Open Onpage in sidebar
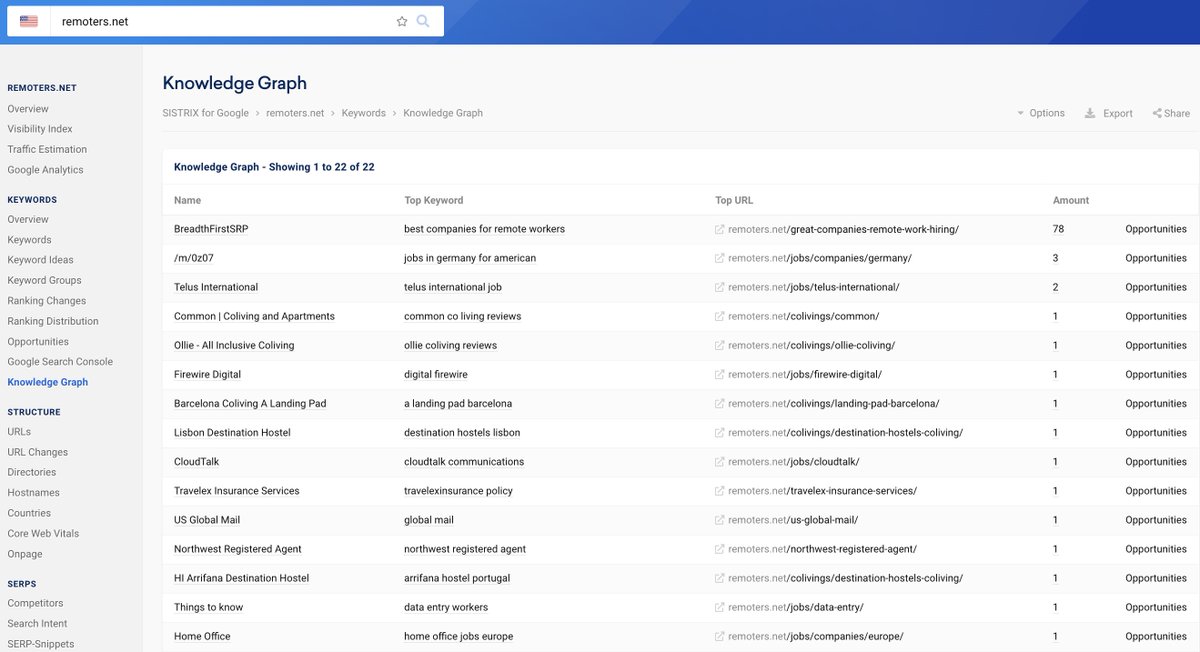Viewport: 1200px width, 652px height. tap(25, 554)
